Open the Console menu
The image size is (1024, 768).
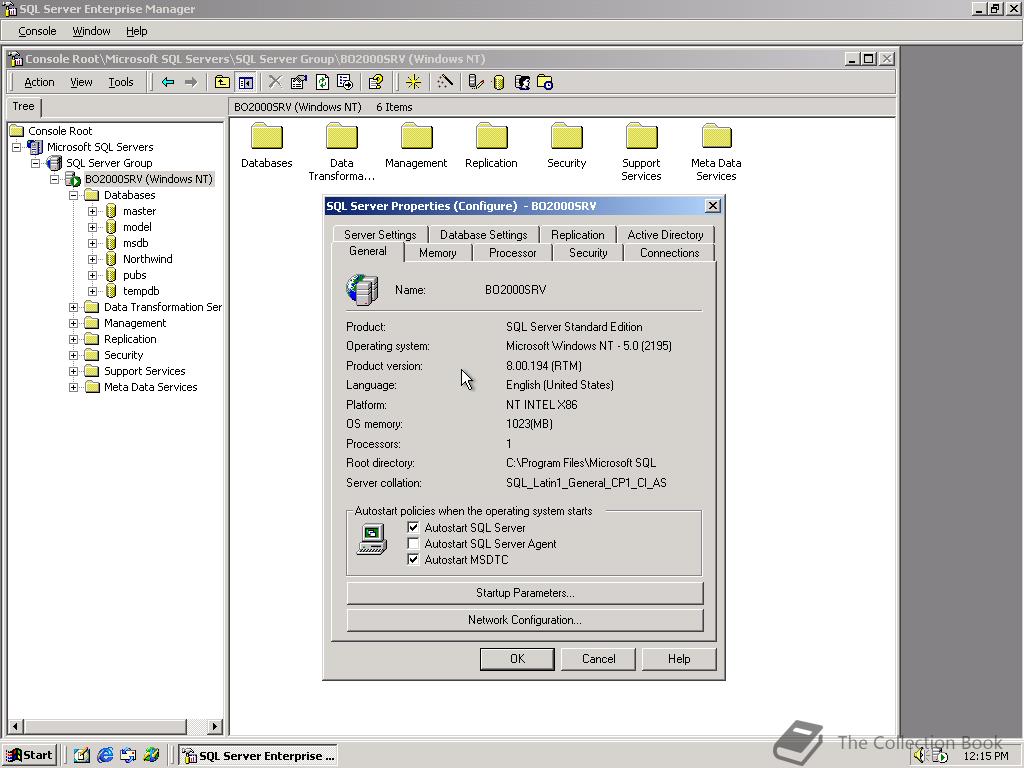point(37,31)
